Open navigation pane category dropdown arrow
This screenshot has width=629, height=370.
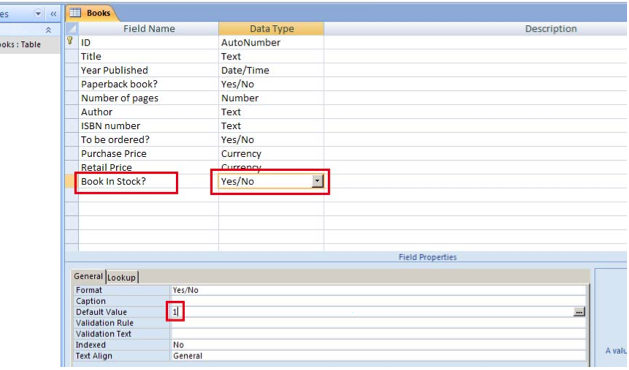point(38,14)
